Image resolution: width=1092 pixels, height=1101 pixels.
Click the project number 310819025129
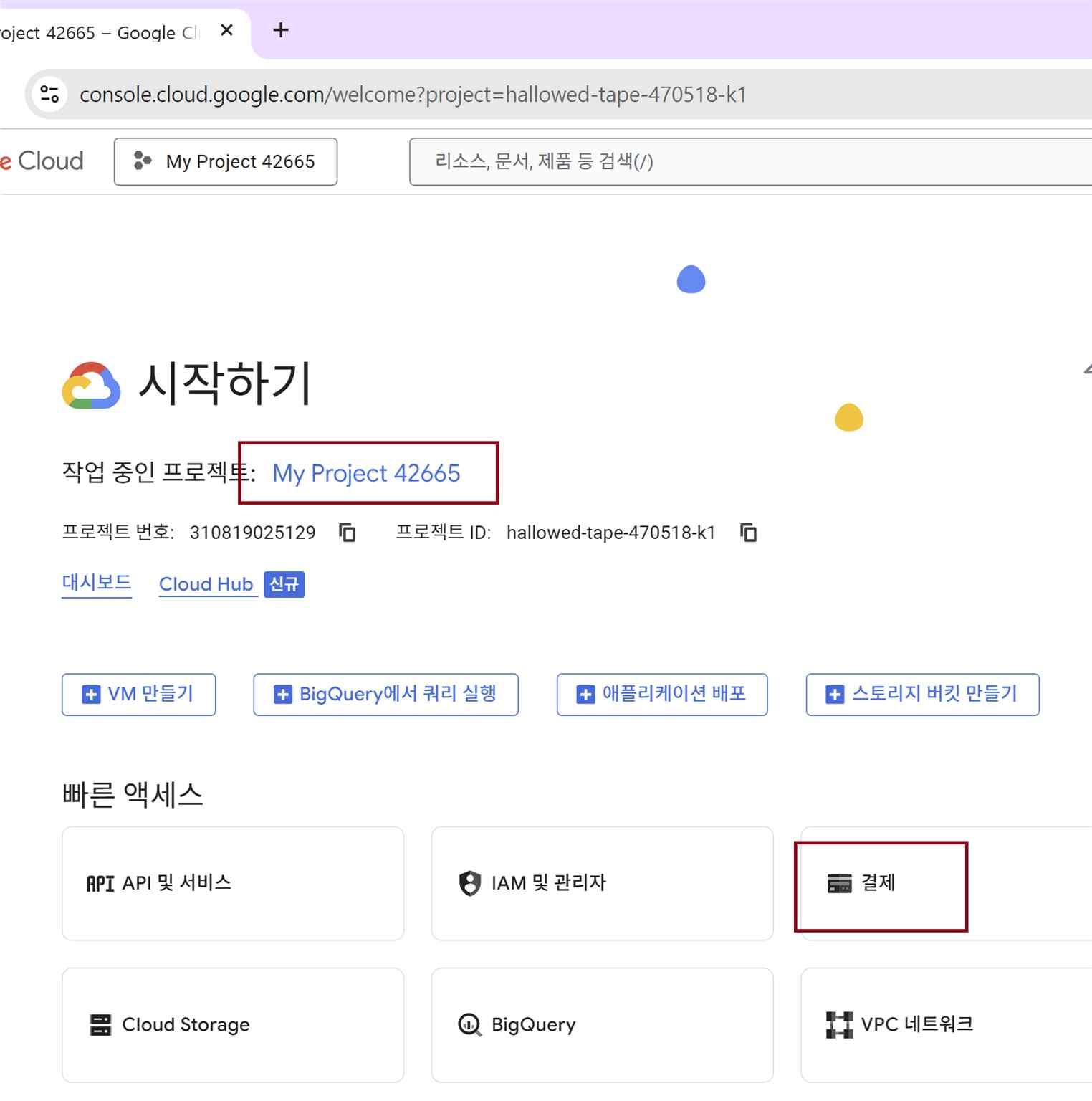[252, 533]
